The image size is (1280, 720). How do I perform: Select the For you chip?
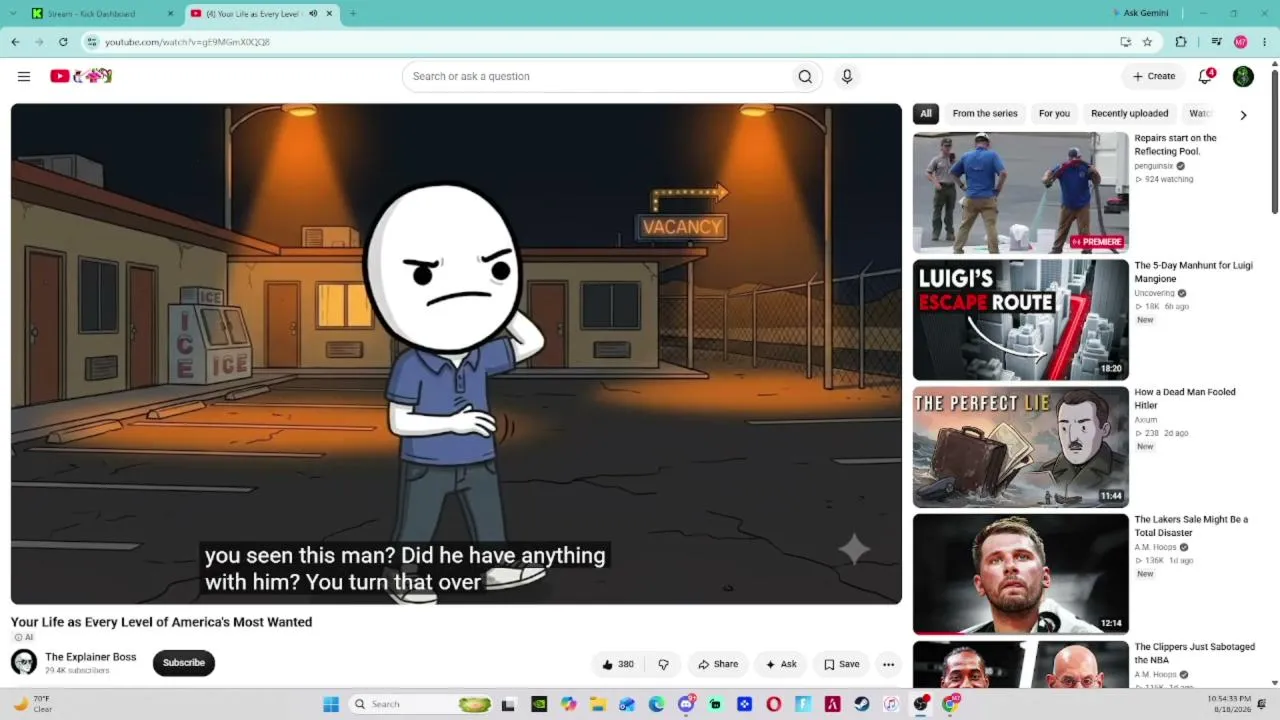[1054, 114]
